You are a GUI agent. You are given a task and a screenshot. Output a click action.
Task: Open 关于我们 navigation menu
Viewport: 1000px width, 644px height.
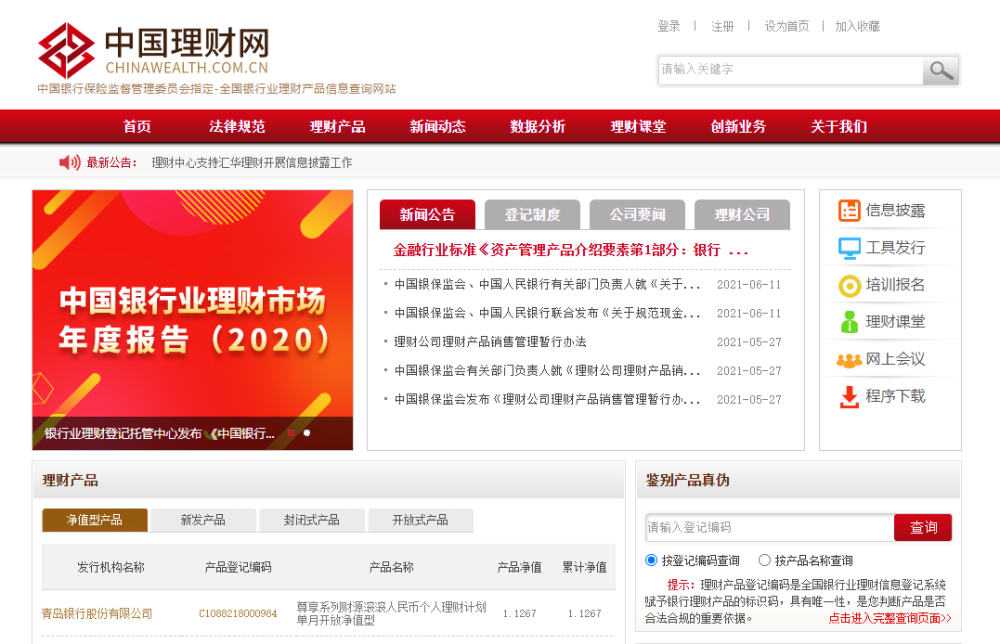[x=839, y=126]
